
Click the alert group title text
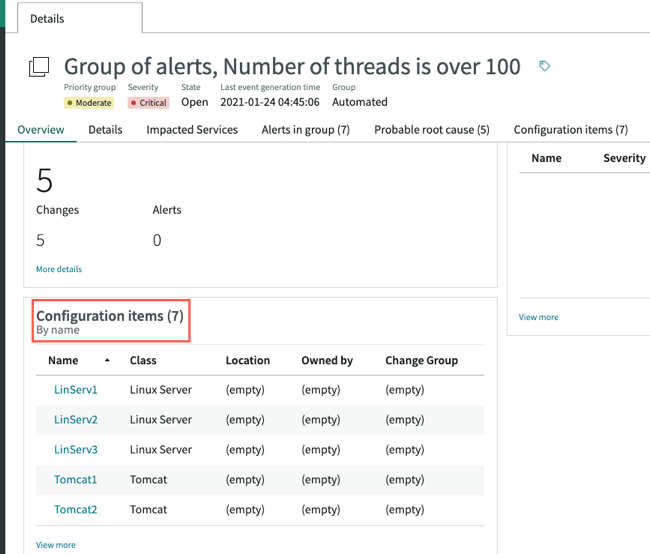(x=292, y=66)
